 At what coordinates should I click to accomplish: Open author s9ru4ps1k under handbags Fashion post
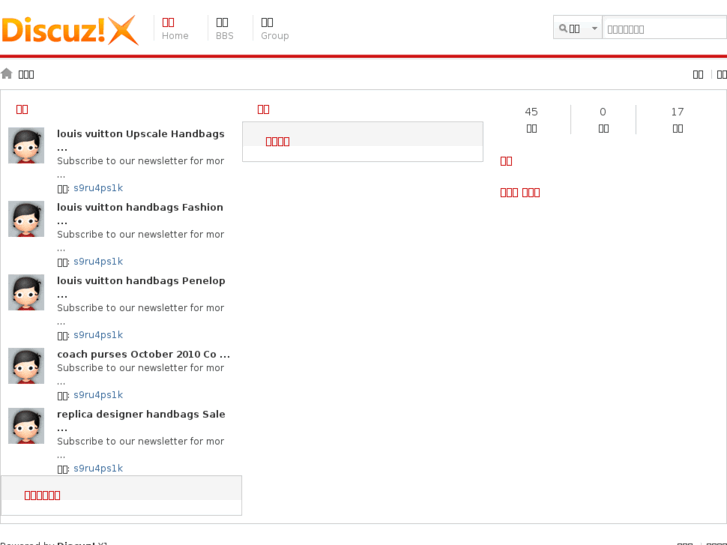pos(98,261)
